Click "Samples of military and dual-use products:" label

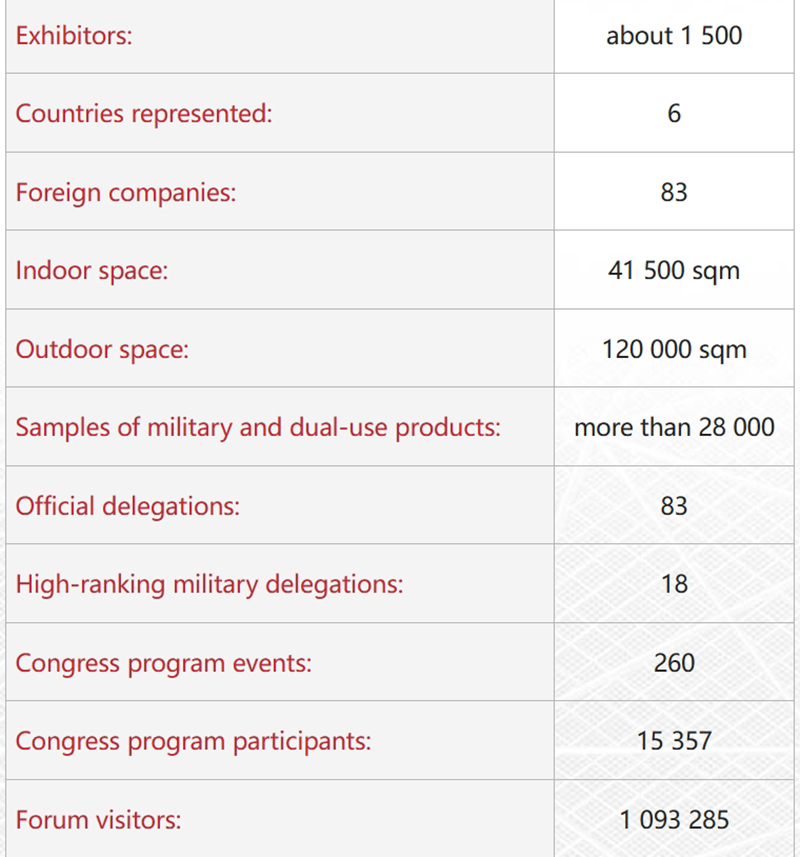pyautogui.click(x=258, y=427)
